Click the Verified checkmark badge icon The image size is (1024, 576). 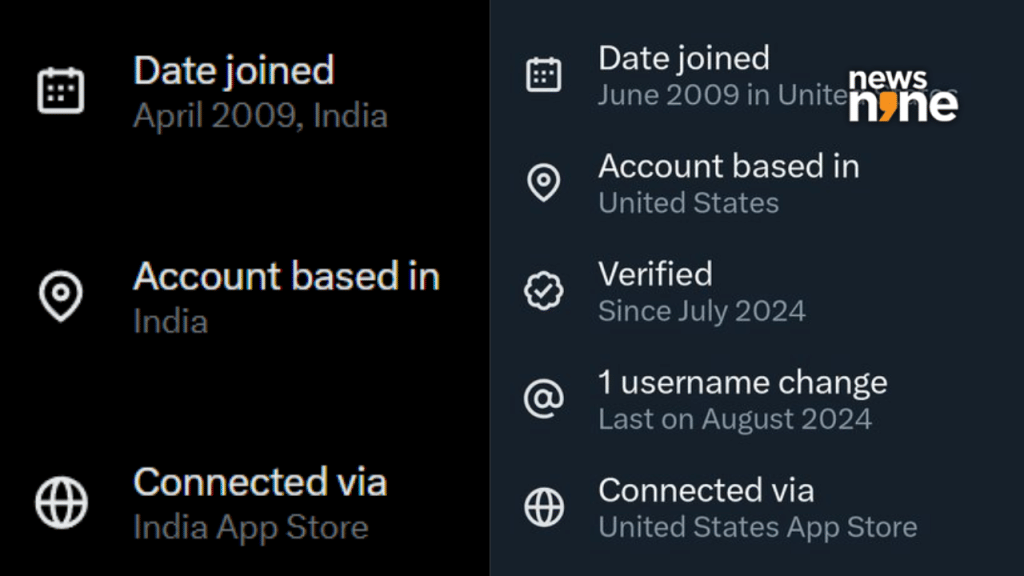543,290
